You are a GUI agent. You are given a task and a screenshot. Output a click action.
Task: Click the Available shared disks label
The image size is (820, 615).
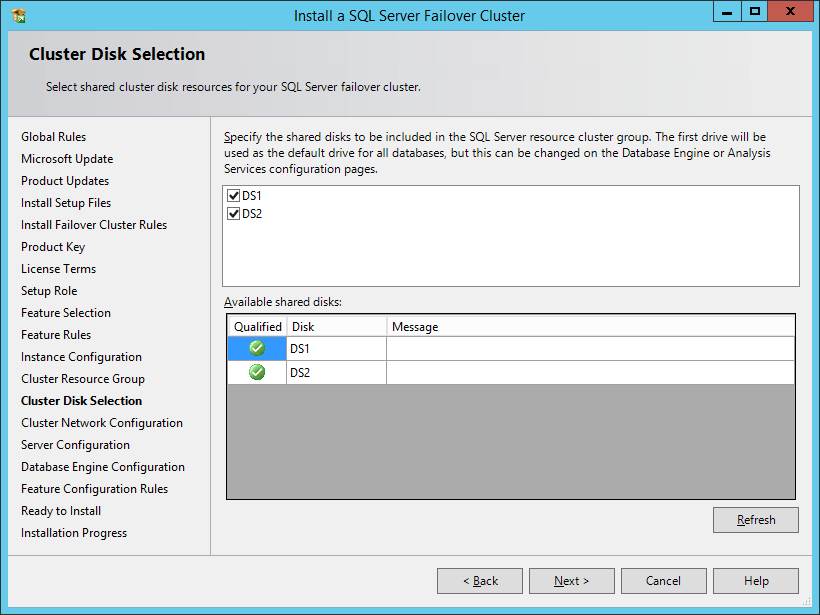point(283,302)
